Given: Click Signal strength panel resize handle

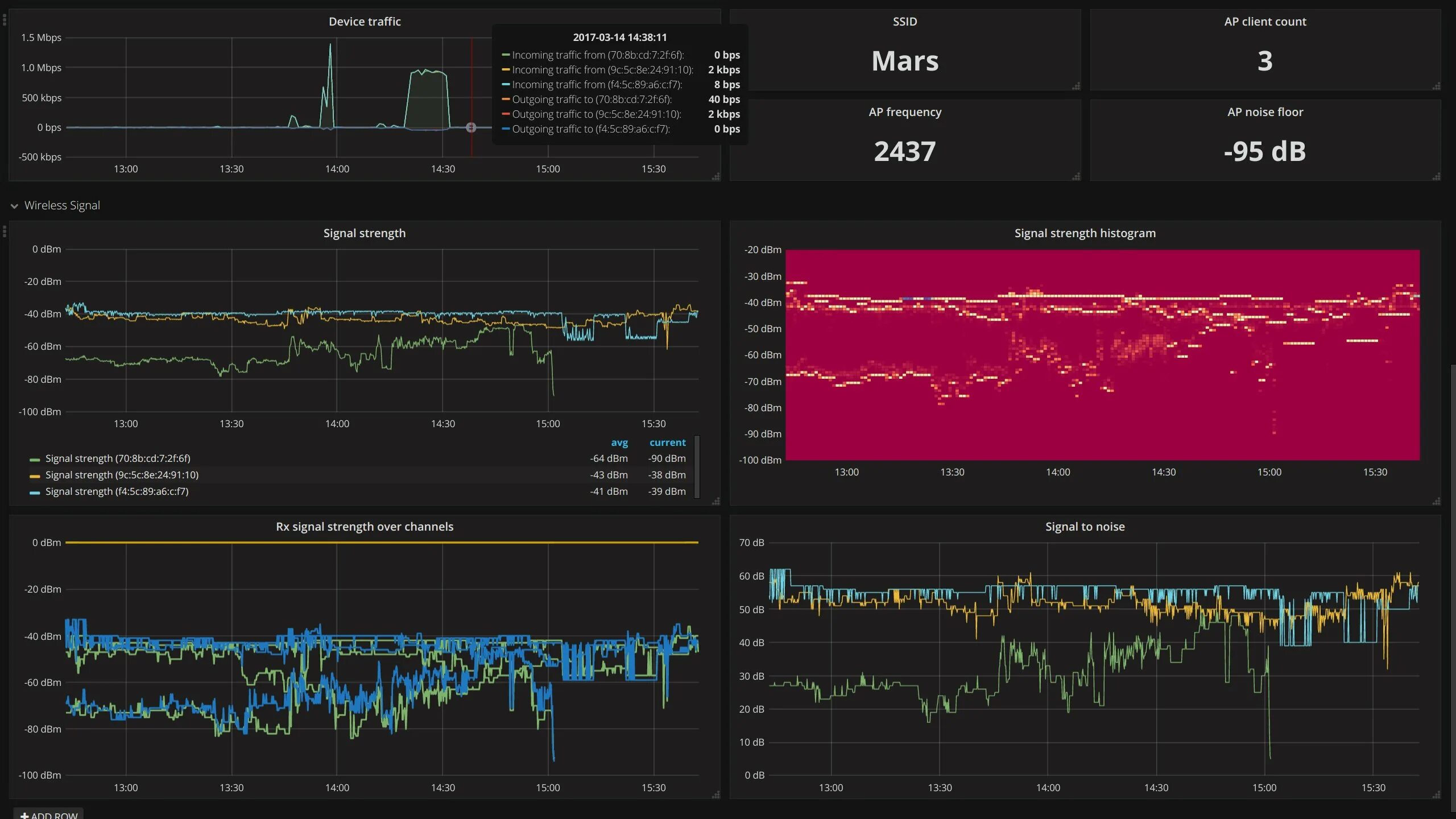Looking at the screenshot, I should coord(716,501).
